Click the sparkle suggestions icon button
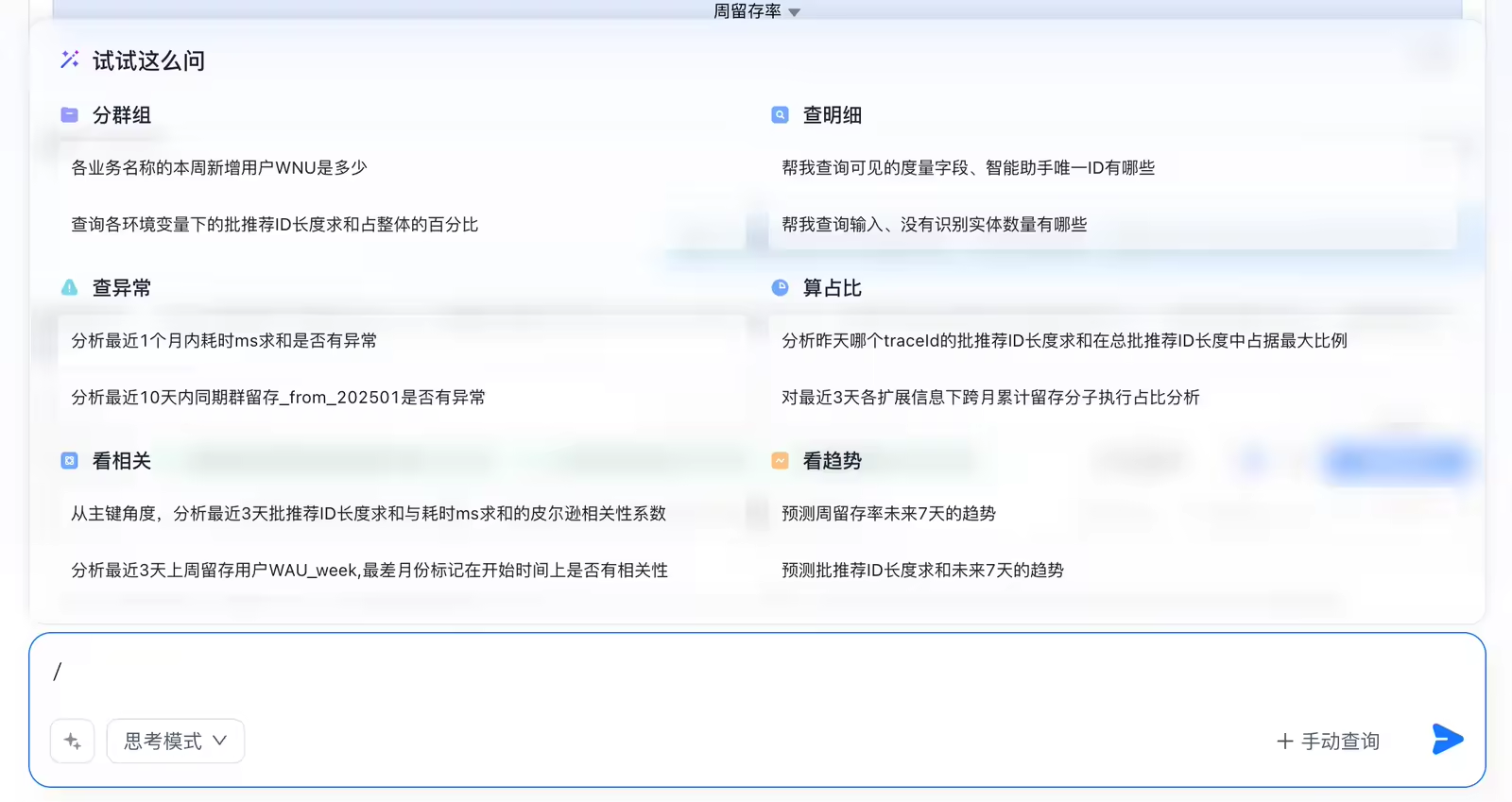 point(73,741)
